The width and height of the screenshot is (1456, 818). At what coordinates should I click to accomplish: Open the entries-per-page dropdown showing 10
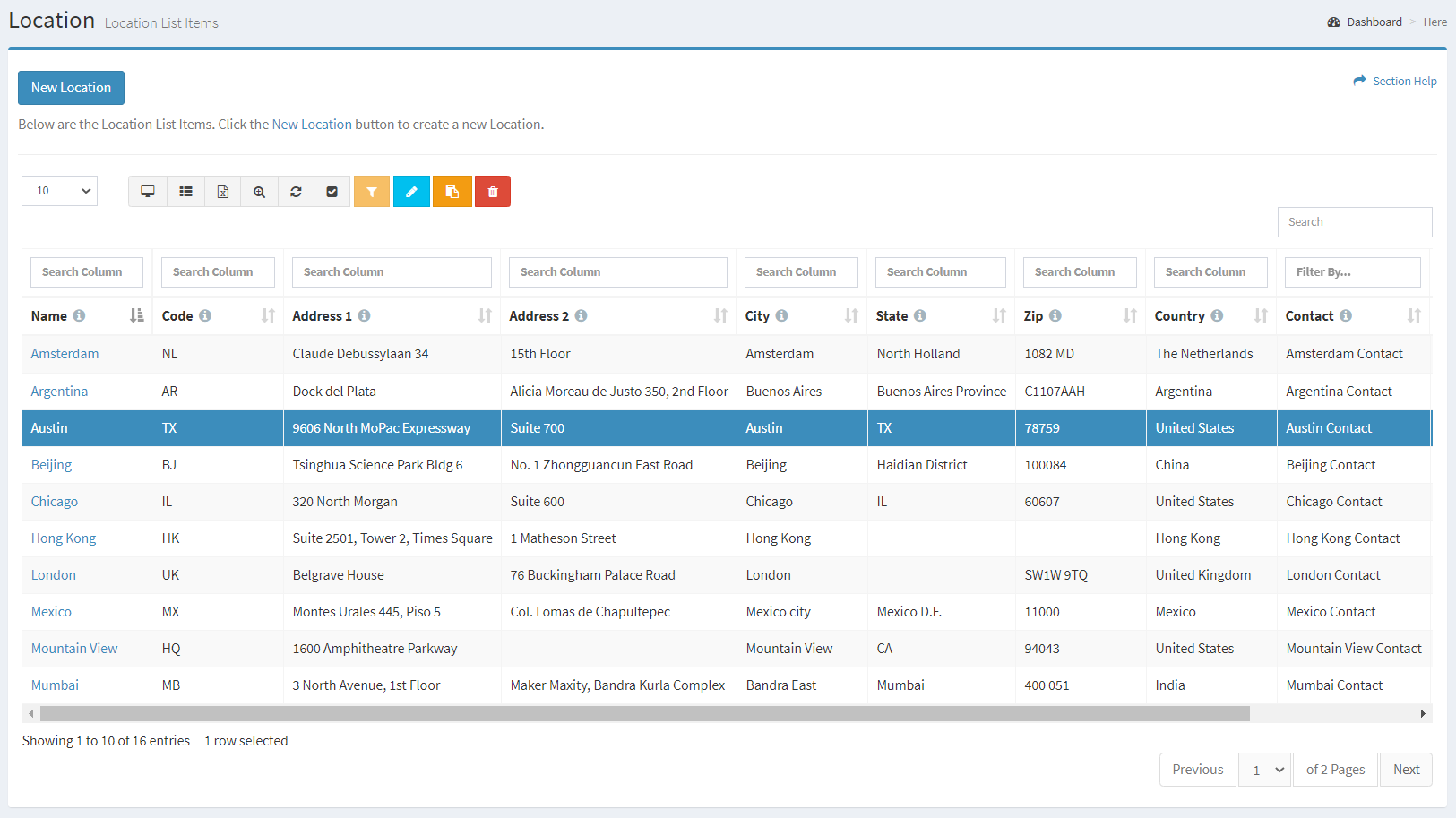point(59,191)
